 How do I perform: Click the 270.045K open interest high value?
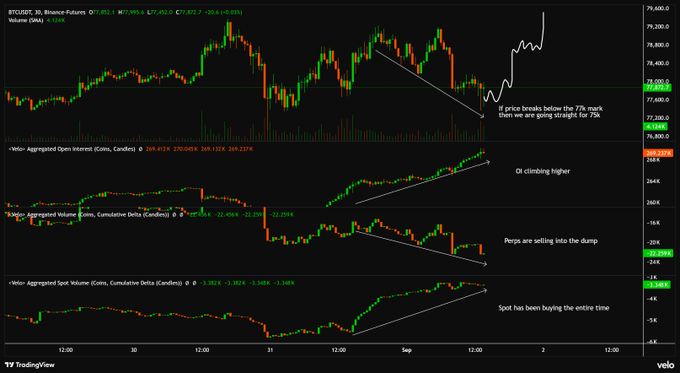point(185,149)
